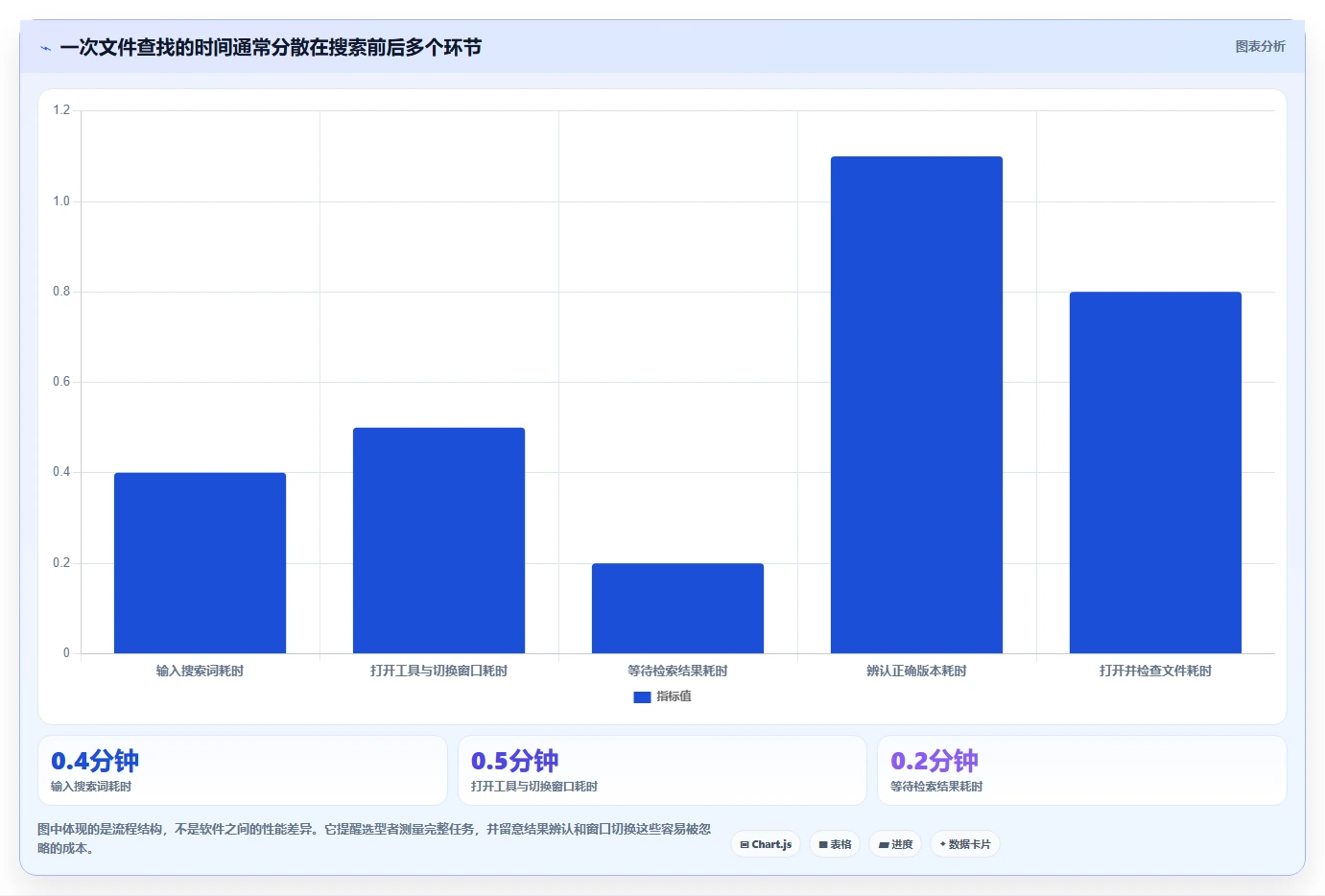
Task: Click the 数据卡片 tag chip
Action: (x=964, y=844)
